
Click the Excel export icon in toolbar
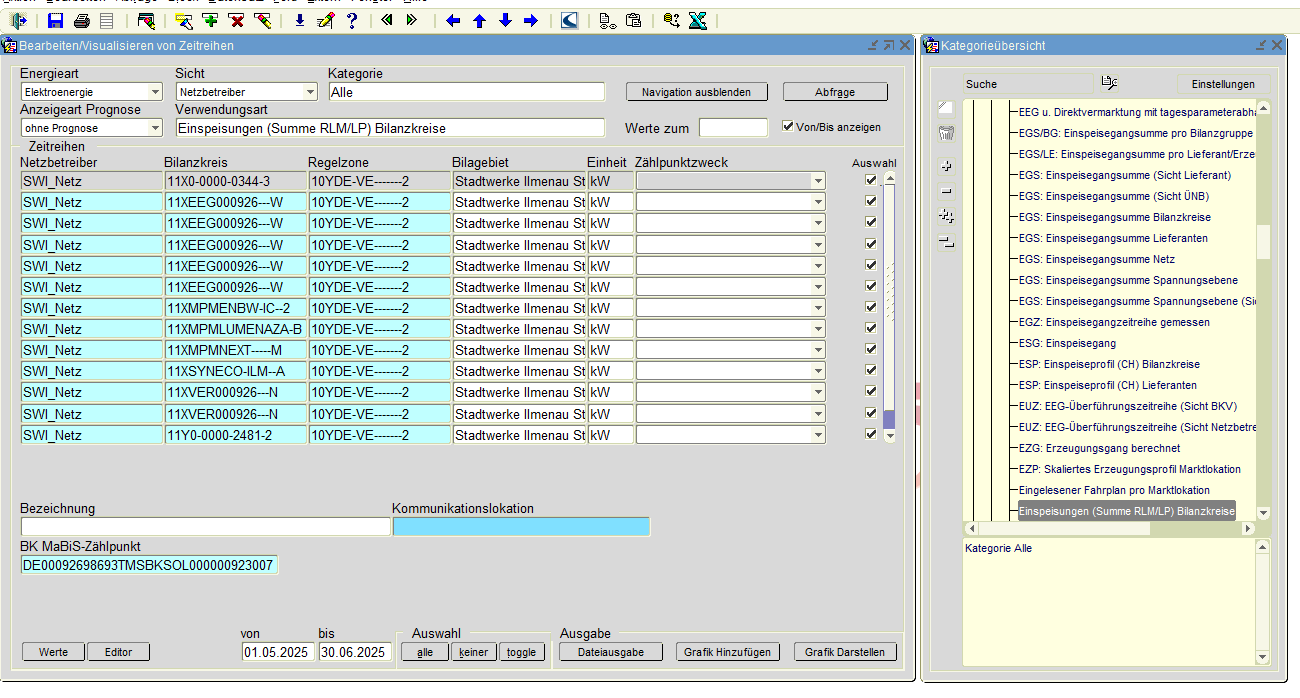[698, 20]
